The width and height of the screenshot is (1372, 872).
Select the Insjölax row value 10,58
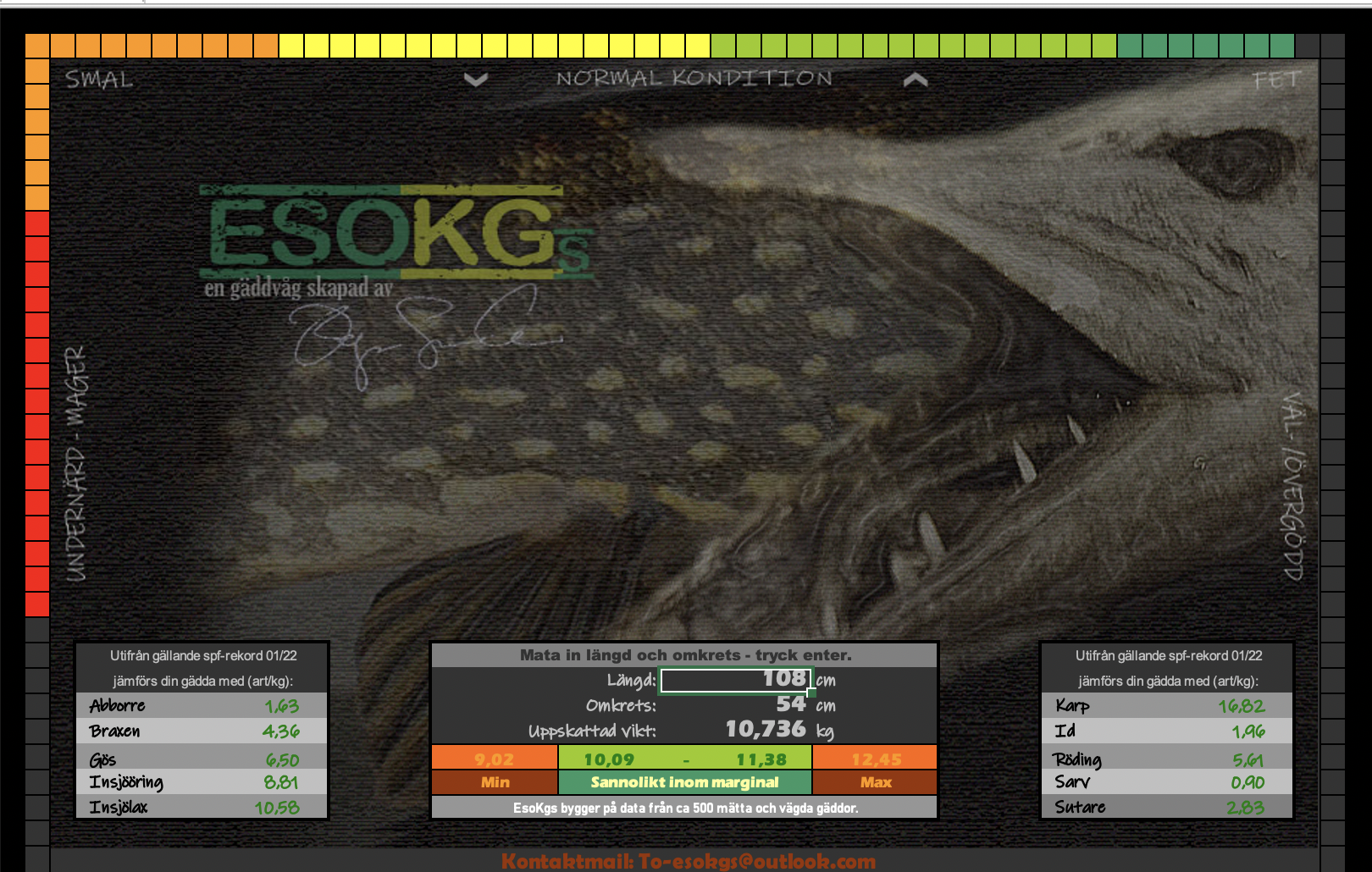pyautogui.click(x=277, y=808)
